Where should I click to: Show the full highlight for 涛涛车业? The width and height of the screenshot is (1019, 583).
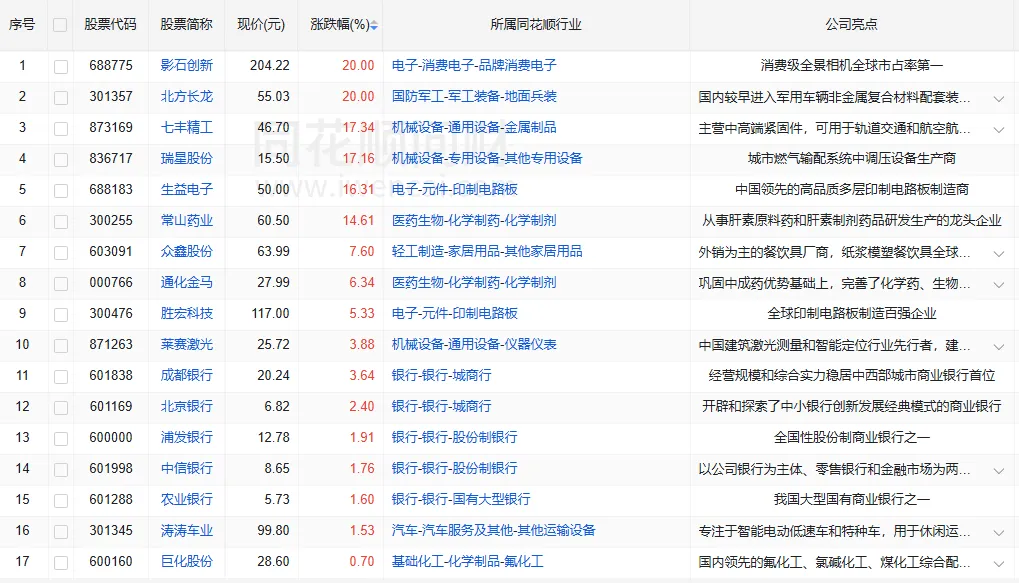(999, 533)
